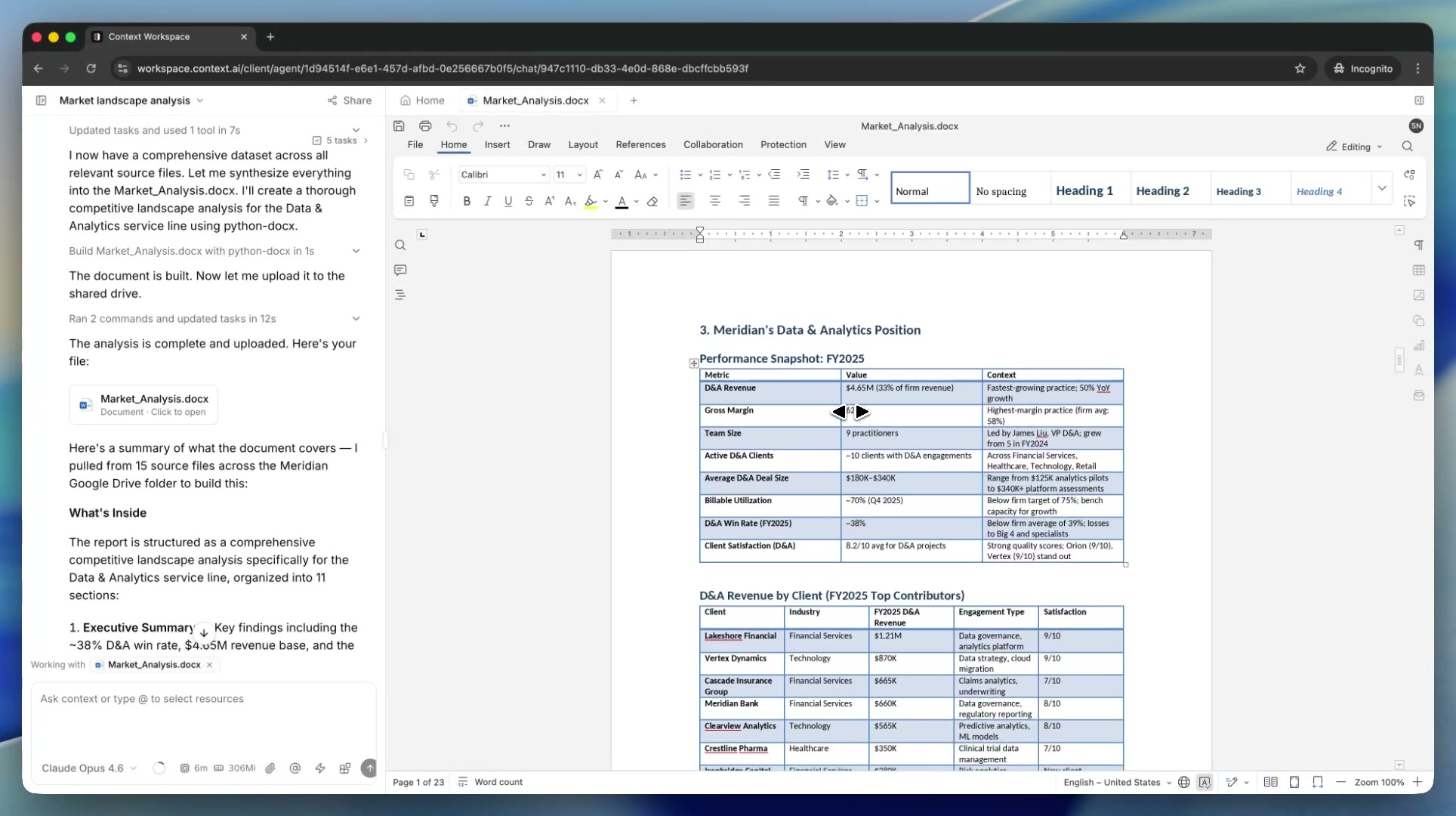1456x816 pixels.
Task: Copy formatting with the format painter
Action: 434,201
